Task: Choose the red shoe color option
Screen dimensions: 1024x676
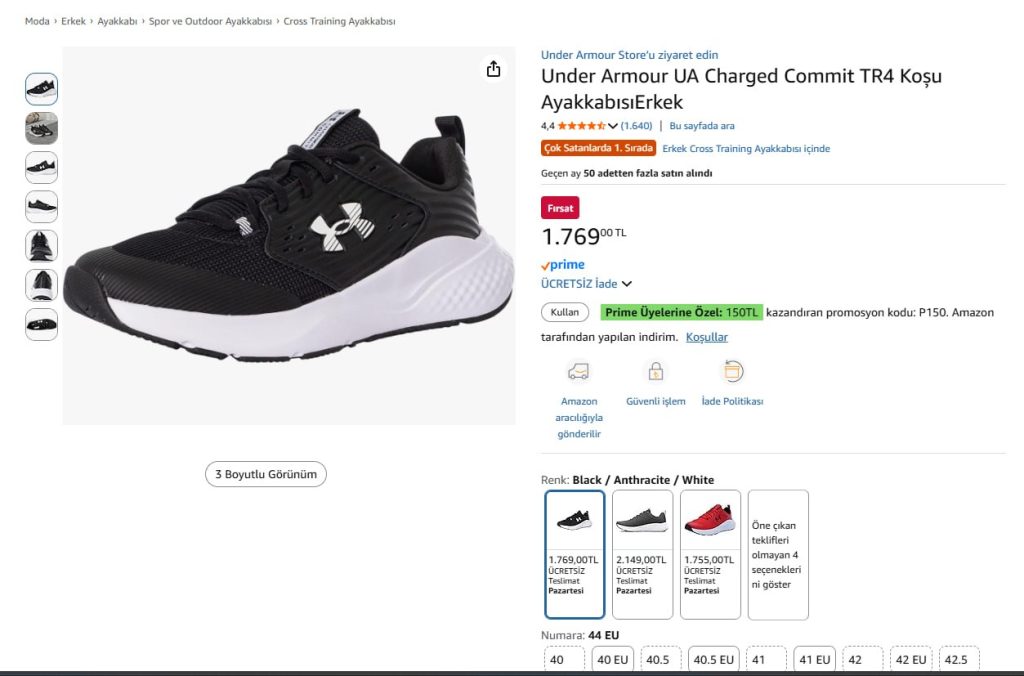Action: [710, 554]
